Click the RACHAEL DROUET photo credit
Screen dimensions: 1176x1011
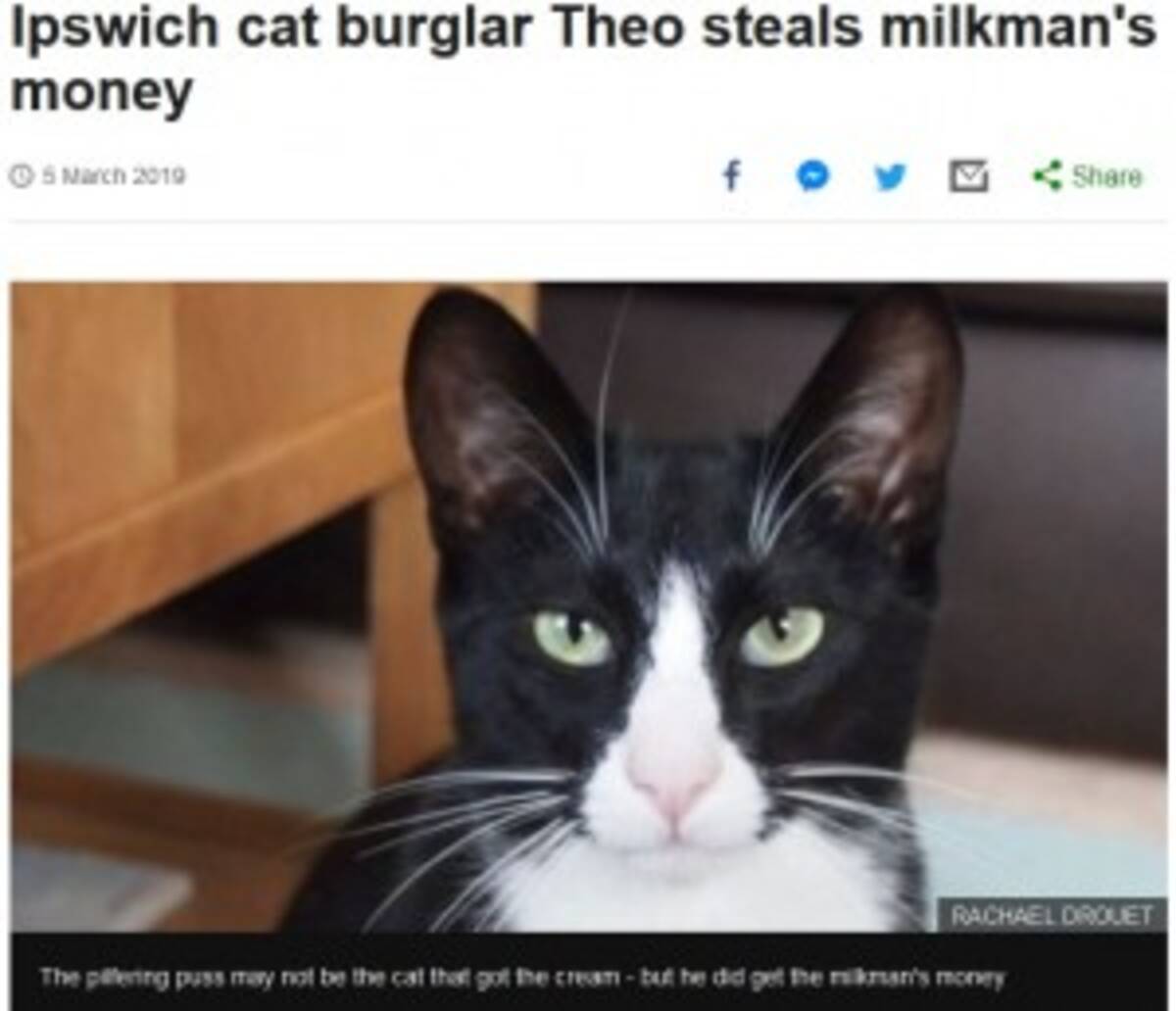pos(1053,916)
